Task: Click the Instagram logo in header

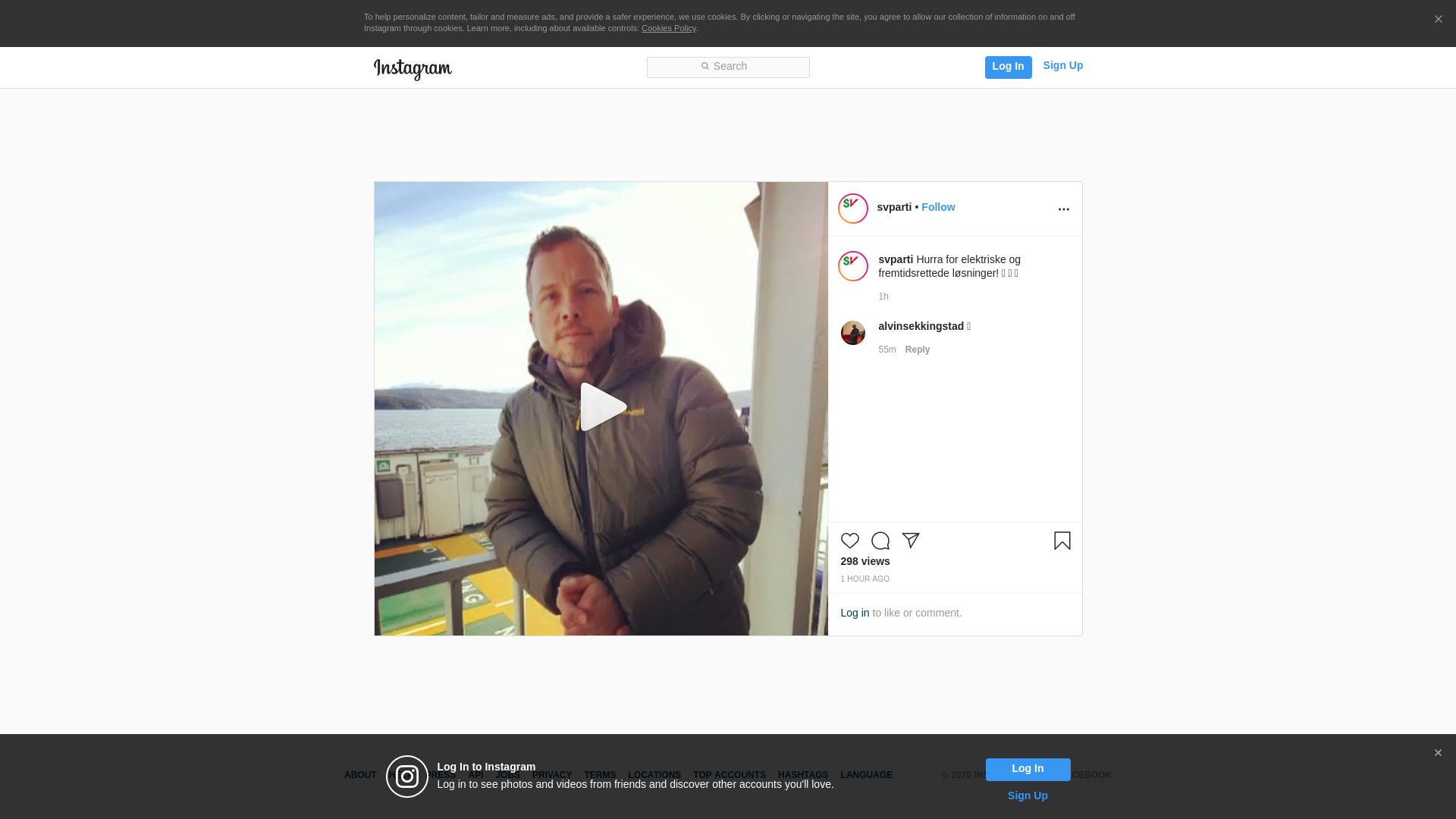Action: point(413,69)
